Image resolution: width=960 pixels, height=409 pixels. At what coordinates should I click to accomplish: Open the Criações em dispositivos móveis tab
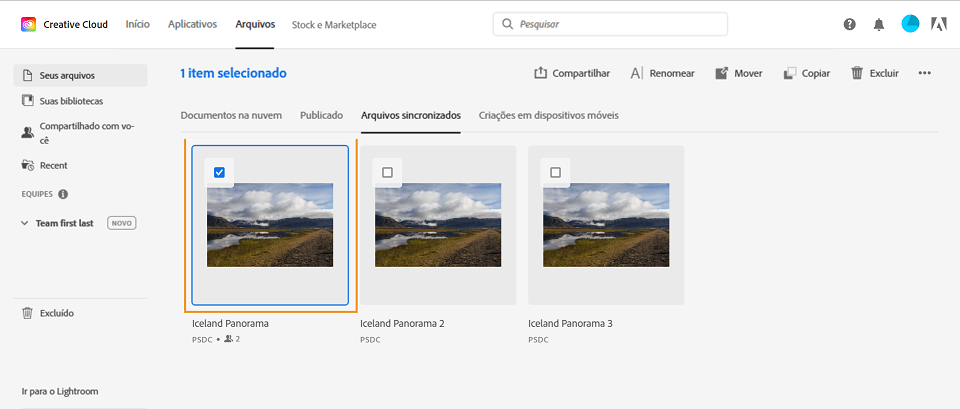pyautogui.click(x=548, y=115)
